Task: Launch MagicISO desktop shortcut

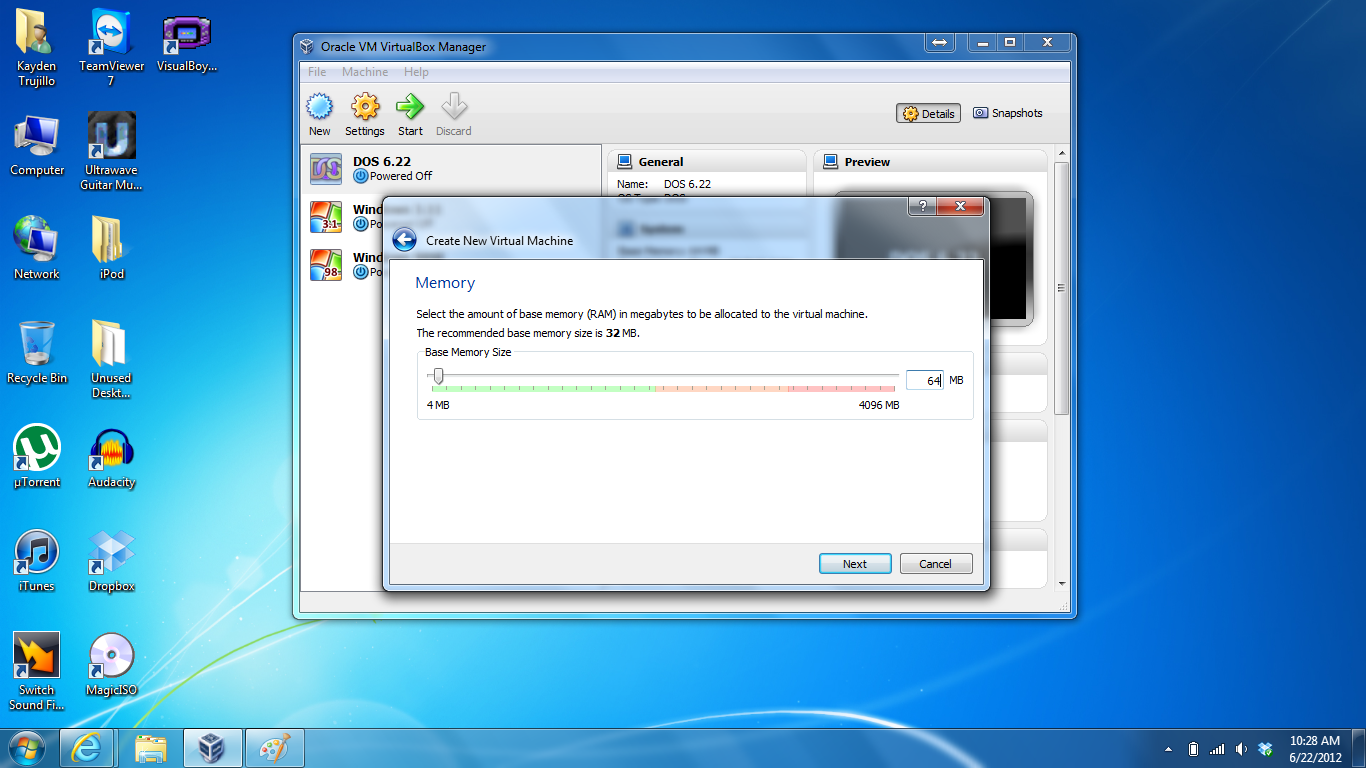Action: coord(112,664)
